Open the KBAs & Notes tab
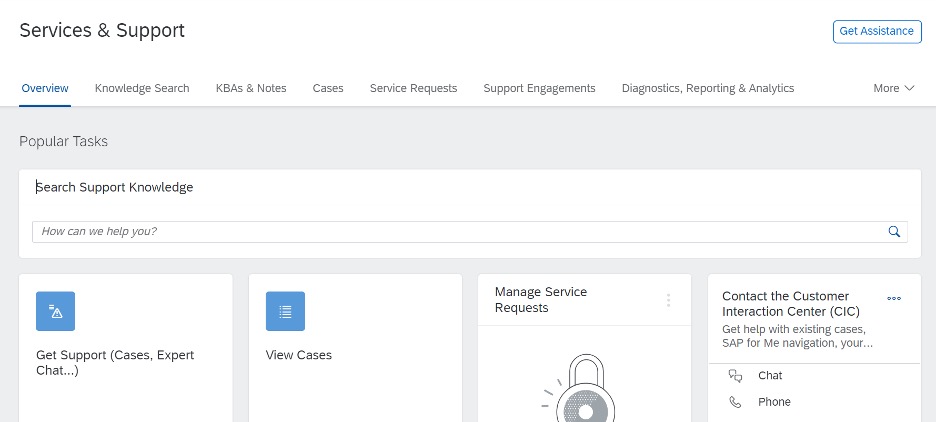Viewport: 936px width, 422px height. click(251, 88)
